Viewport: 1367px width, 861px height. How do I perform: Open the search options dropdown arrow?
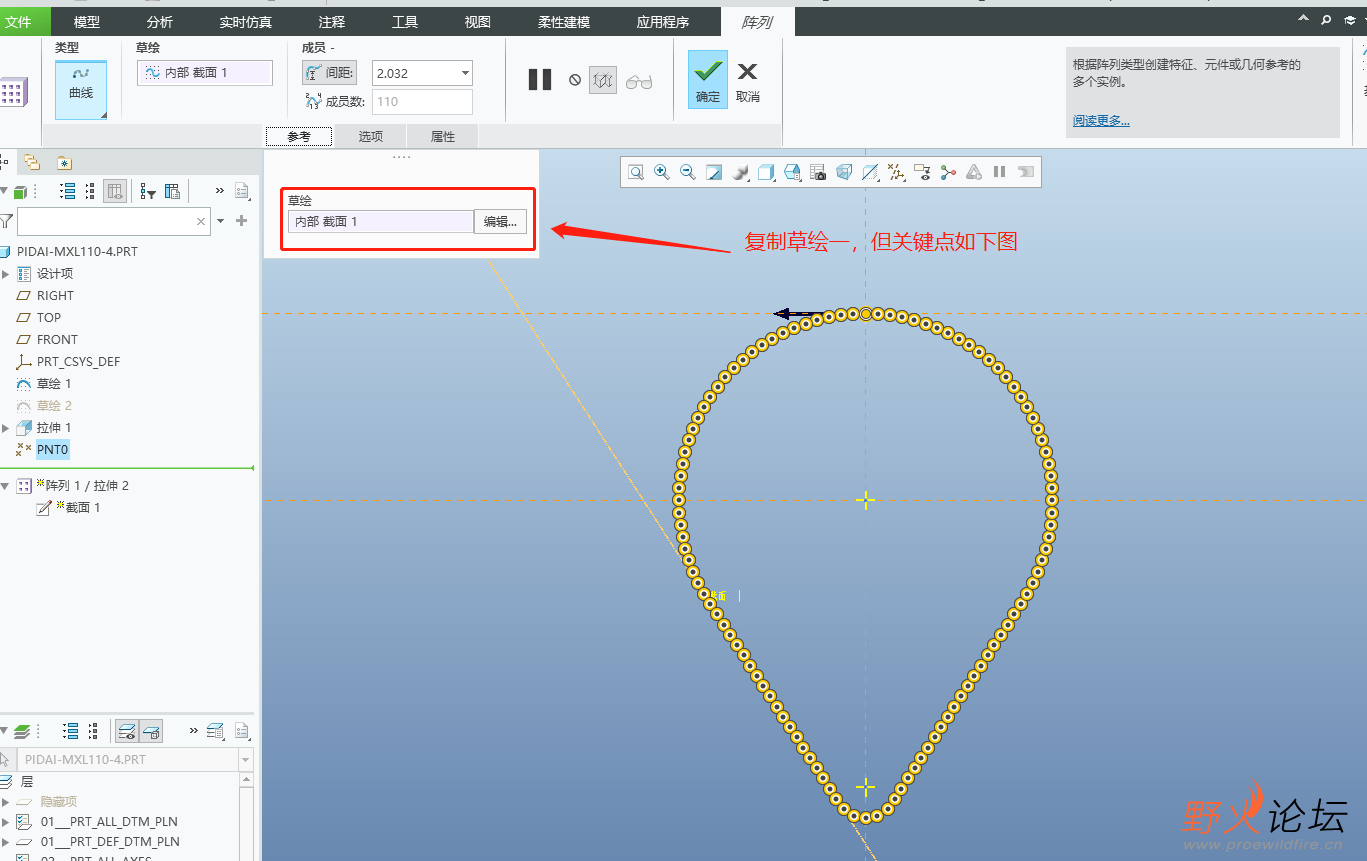coord(221,221)
